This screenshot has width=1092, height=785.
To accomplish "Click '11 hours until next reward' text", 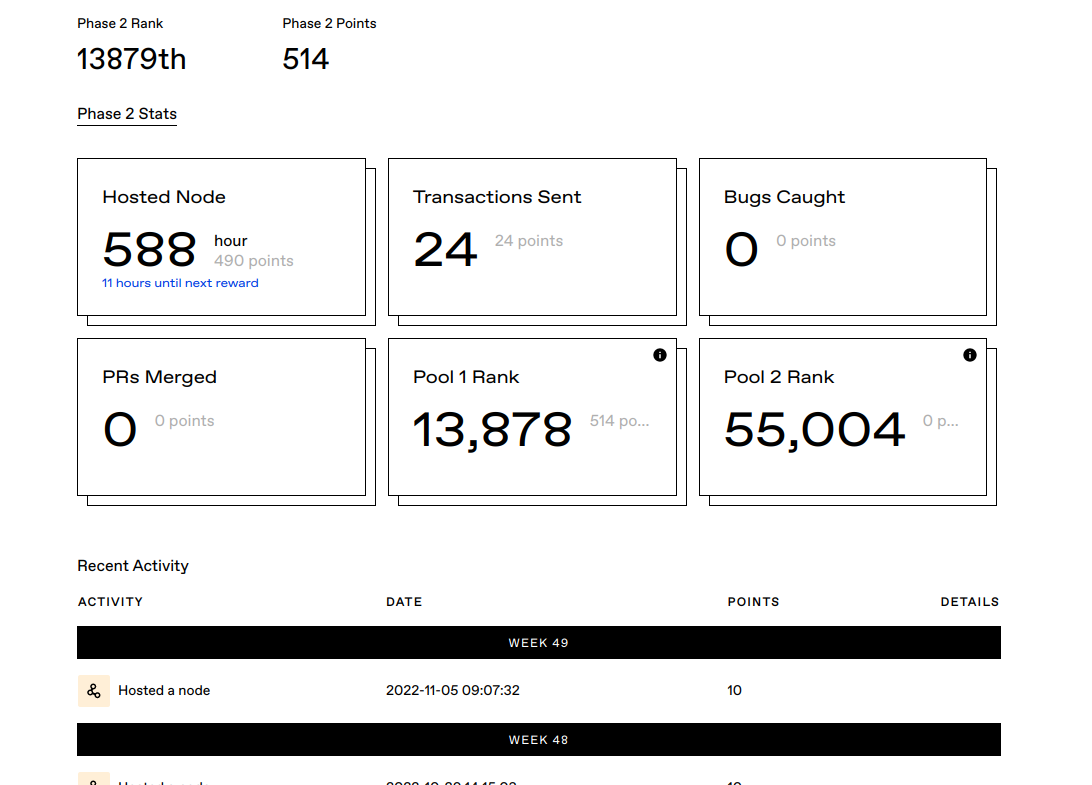I will [180, 283].
